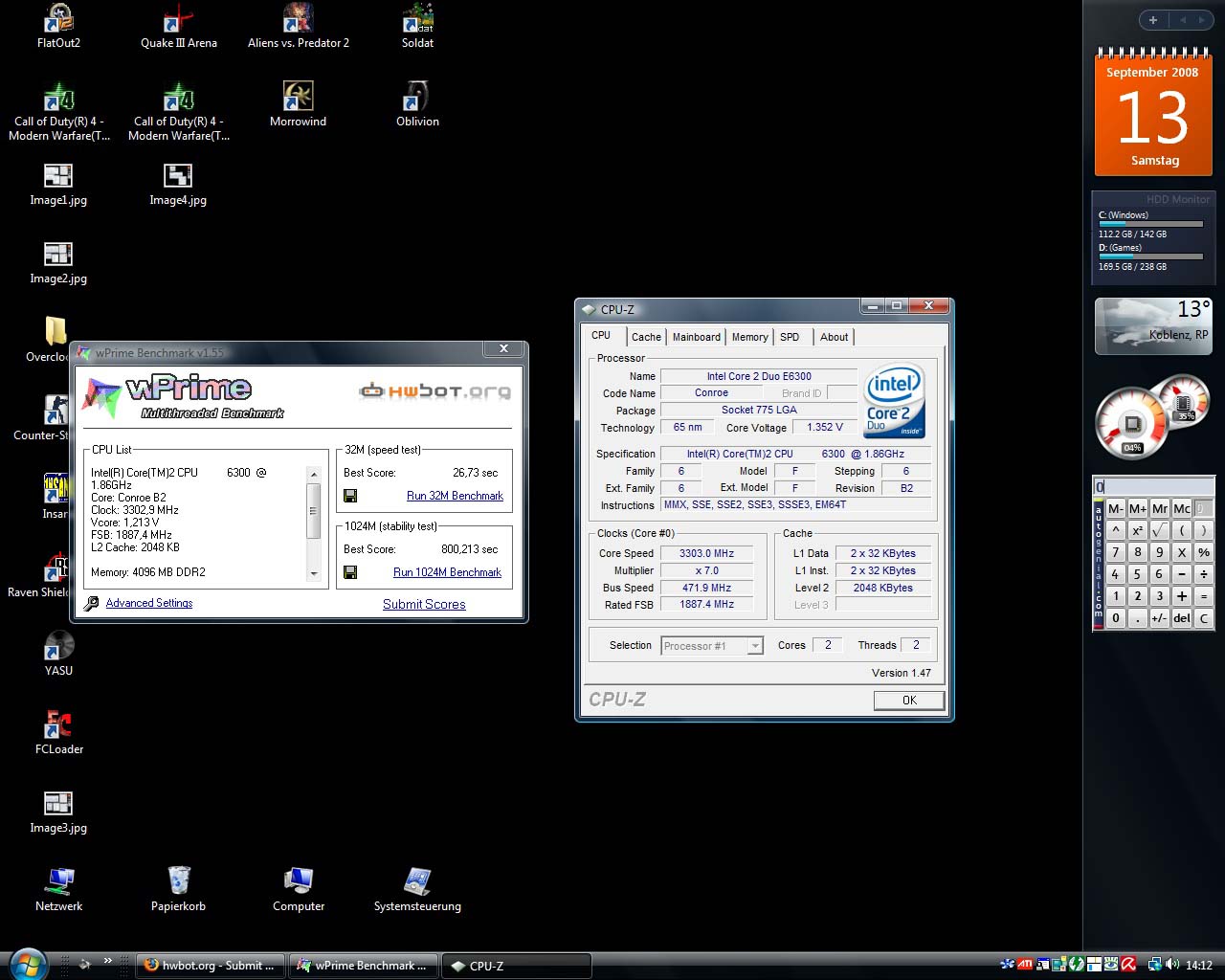The width and height of the screenshot is (1225, 980).
Task: Click the volume speaker tray icon
Action: tap(1174, 965)
